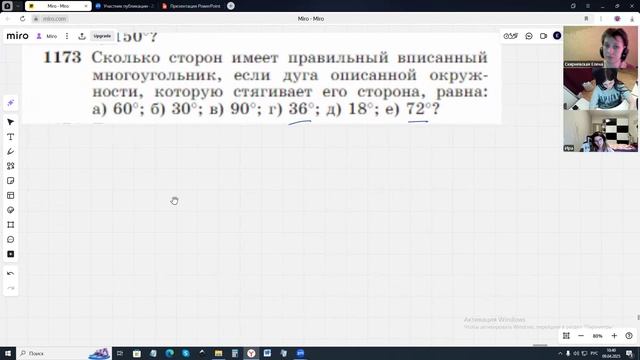Image resolution: width=640 pixels, height=360 pixels.
Task: Select the frame tool
Action: (11, 225)
